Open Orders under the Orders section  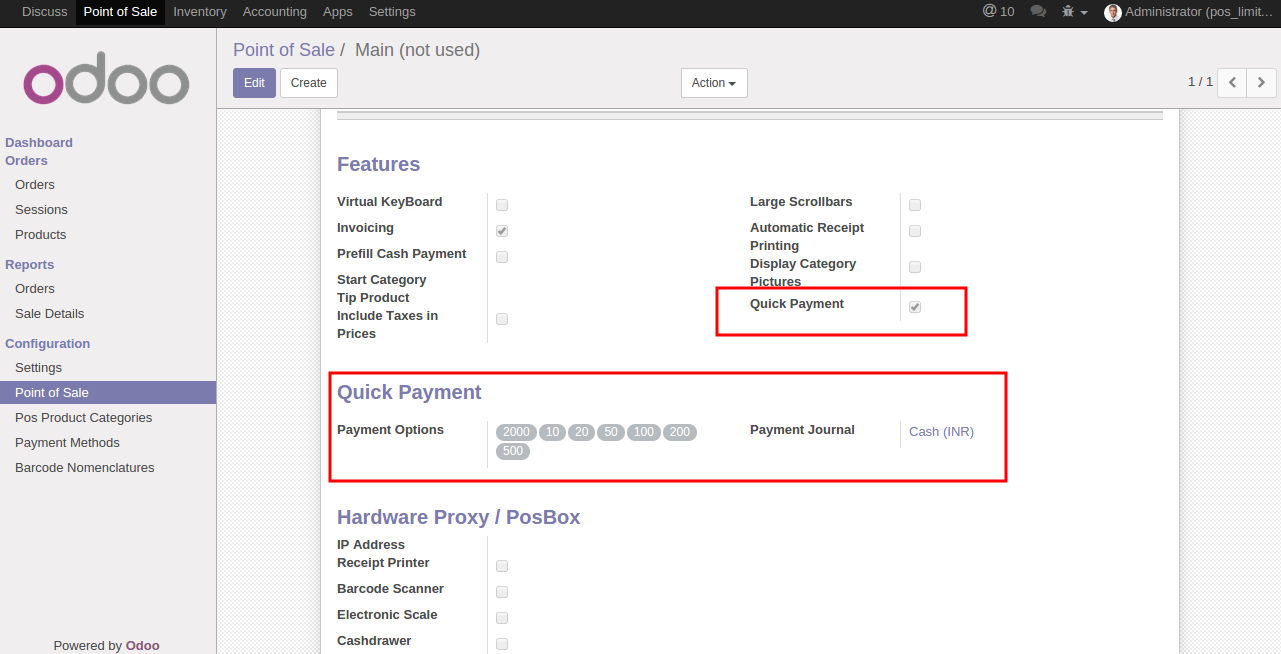click(35, 185)
